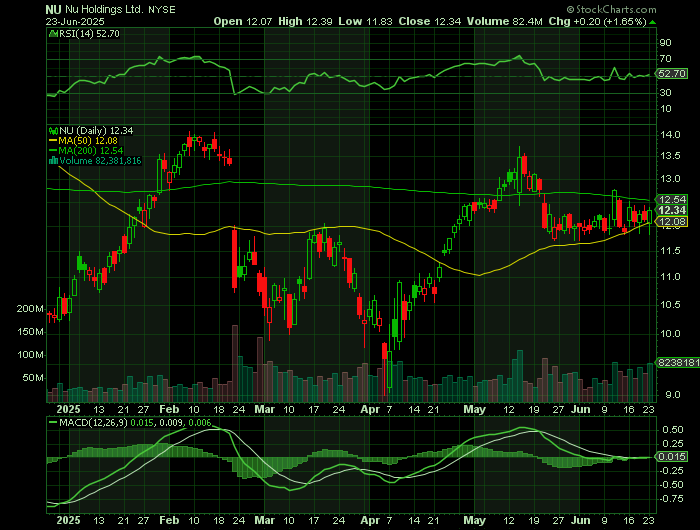Click the 50M volume axis label
The image size is (700, 530).
pyautogui.click(x=33, y=378)
